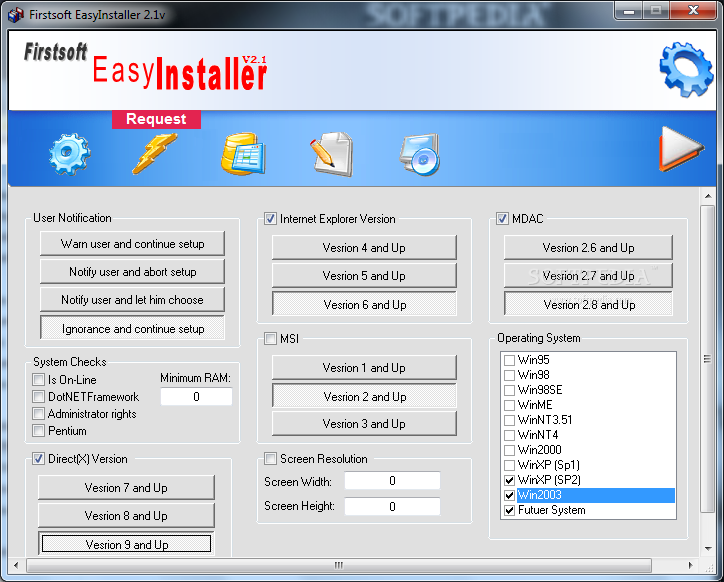Check WinME in Operating System list

(x=509, y=405)
